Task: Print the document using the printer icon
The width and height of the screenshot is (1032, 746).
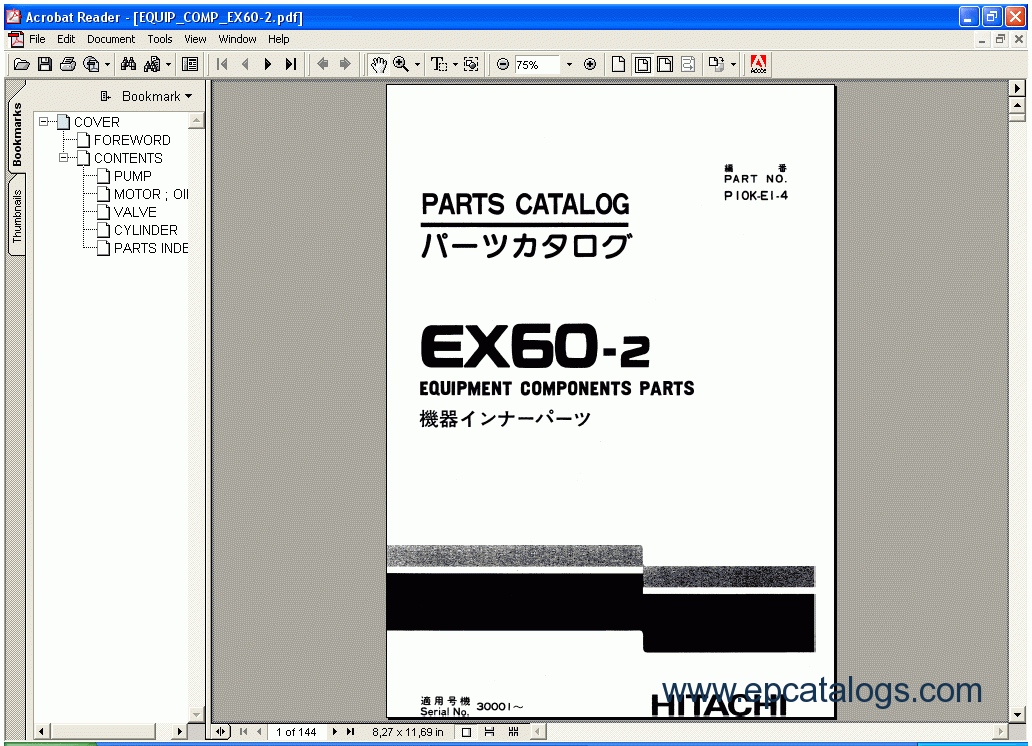Action: coord(68,65)
